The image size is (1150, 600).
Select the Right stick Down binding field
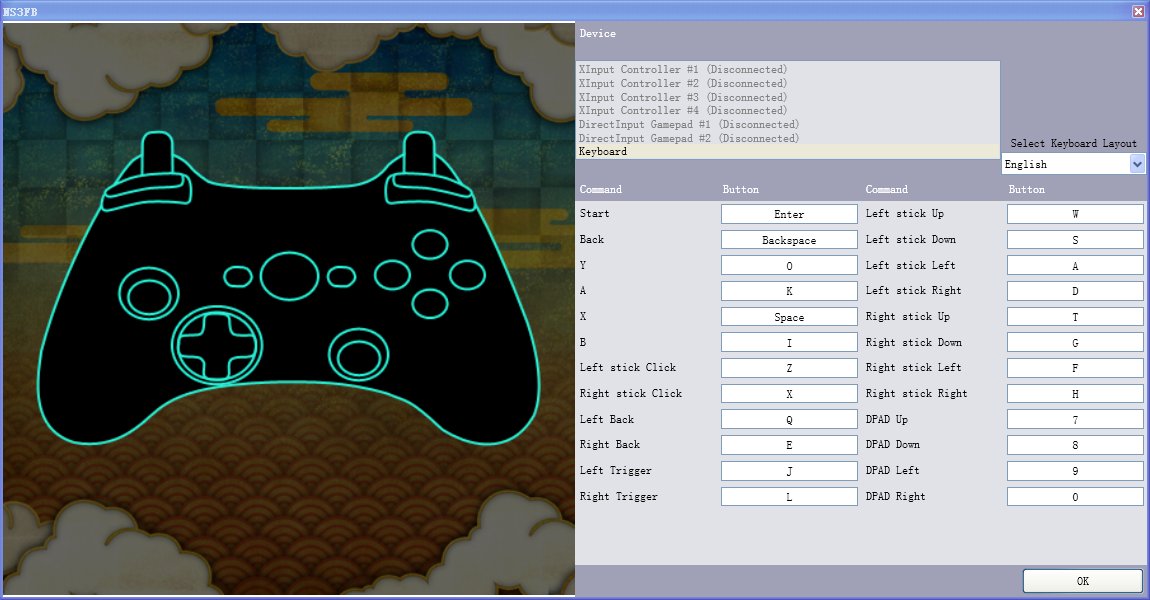coord(1074,343)
